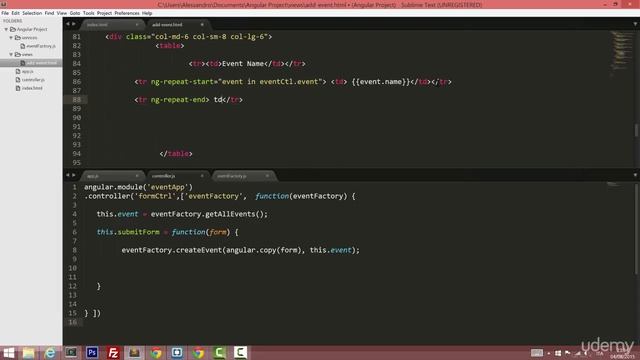Open eventFactory.js from the sidebar

point(40,46)
